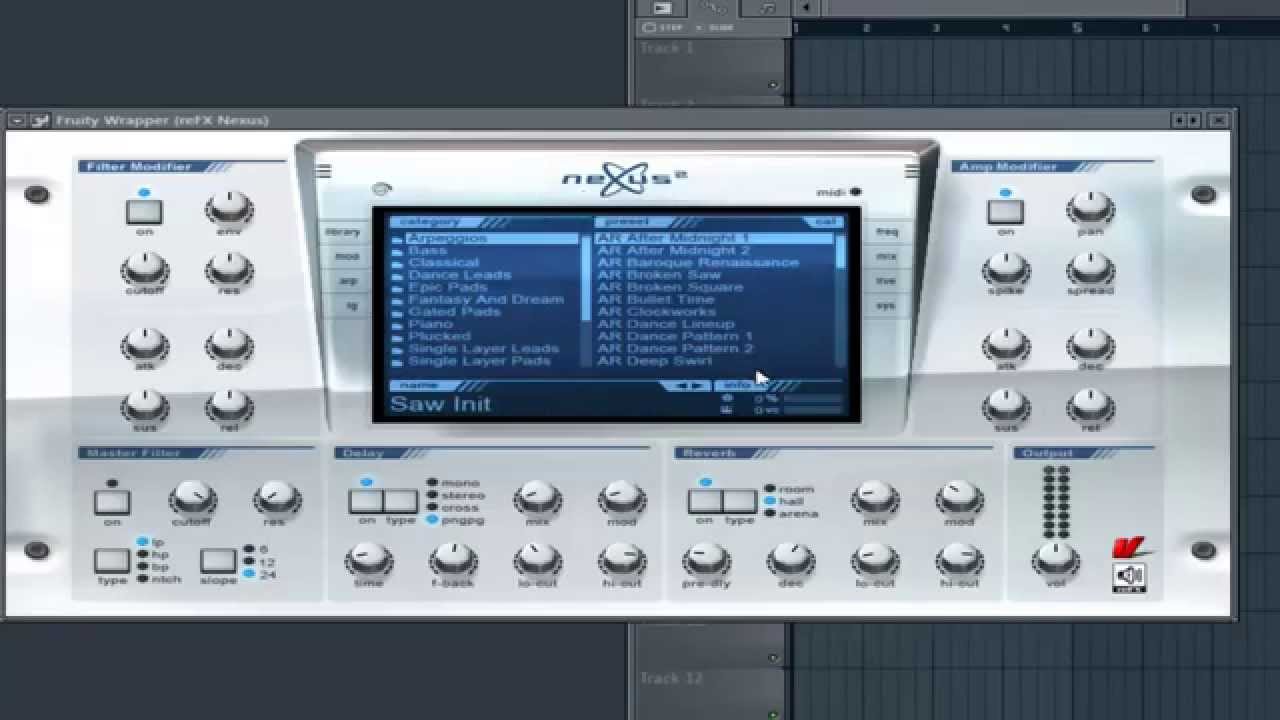Click the speaker icon above reFX label
Image resolution: width=1280 pixels, height=720 pixels.
click(x=1130, y=575)
